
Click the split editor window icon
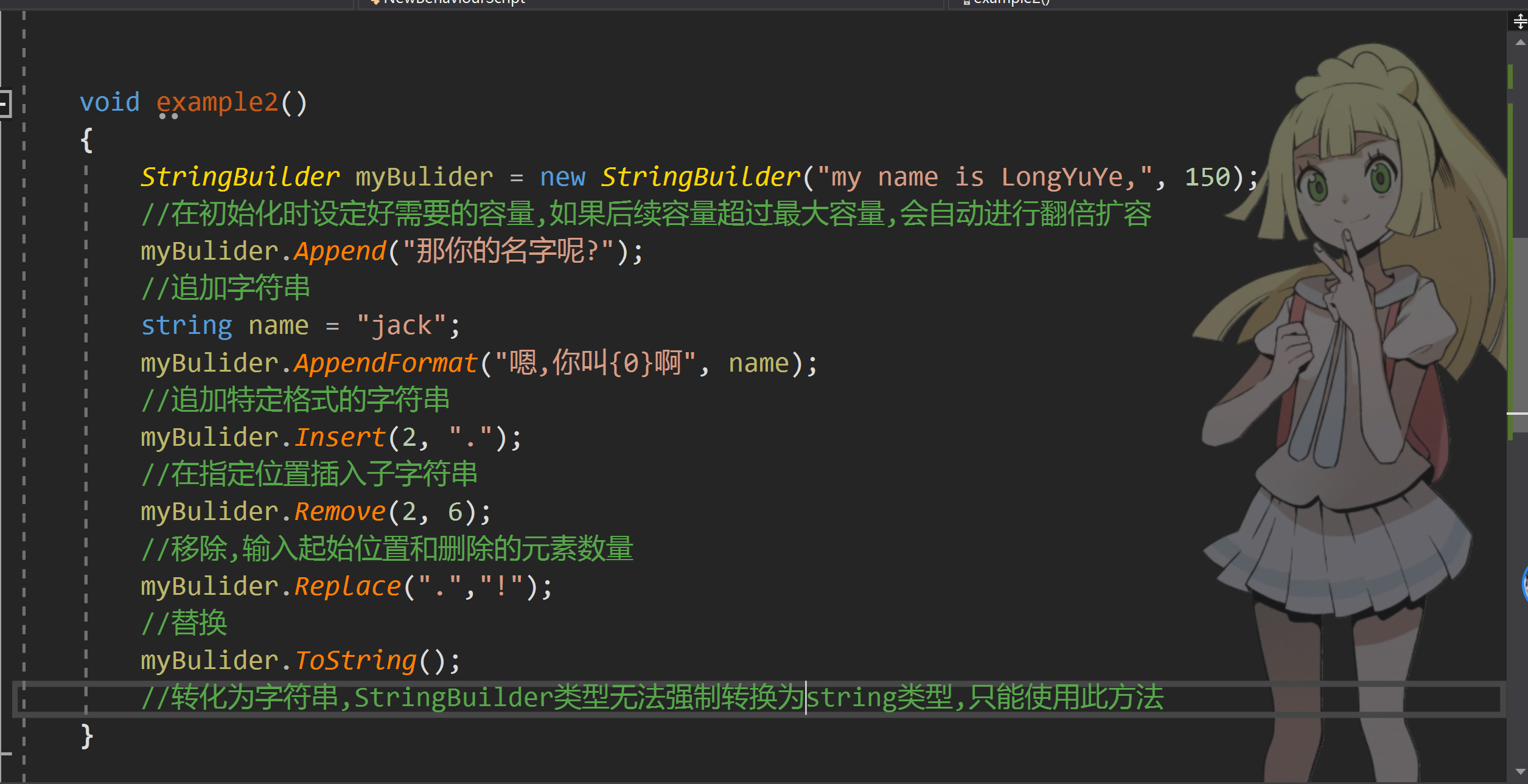tap(1519, 23)
